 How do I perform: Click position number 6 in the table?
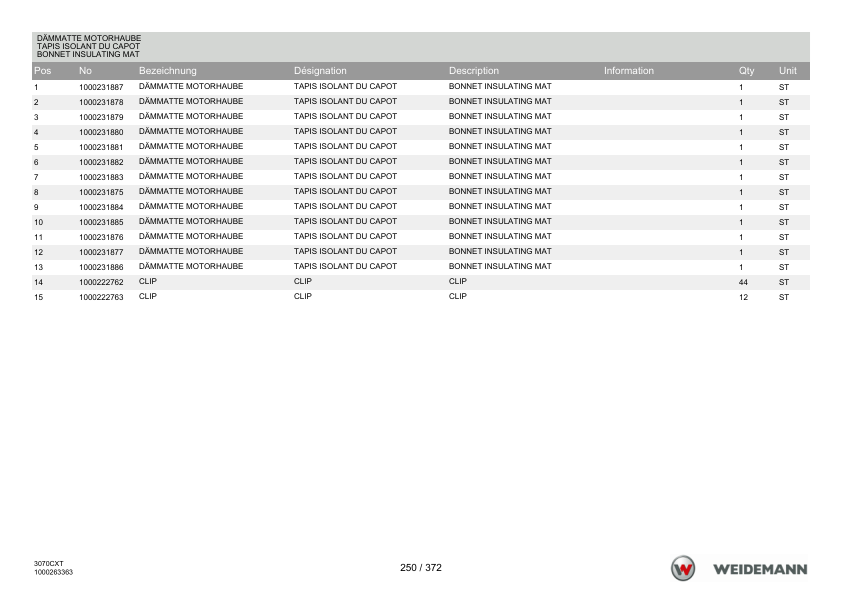[x=36, y=162]
